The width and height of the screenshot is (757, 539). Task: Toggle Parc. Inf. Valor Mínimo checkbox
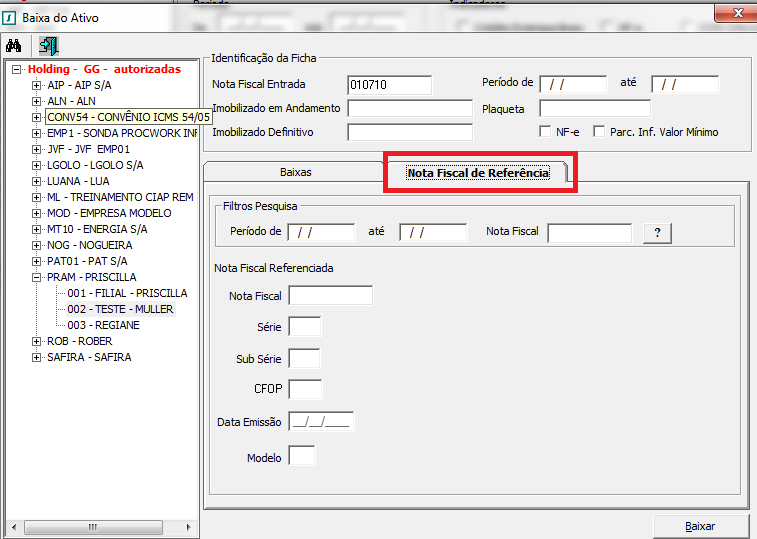point(599,132)
